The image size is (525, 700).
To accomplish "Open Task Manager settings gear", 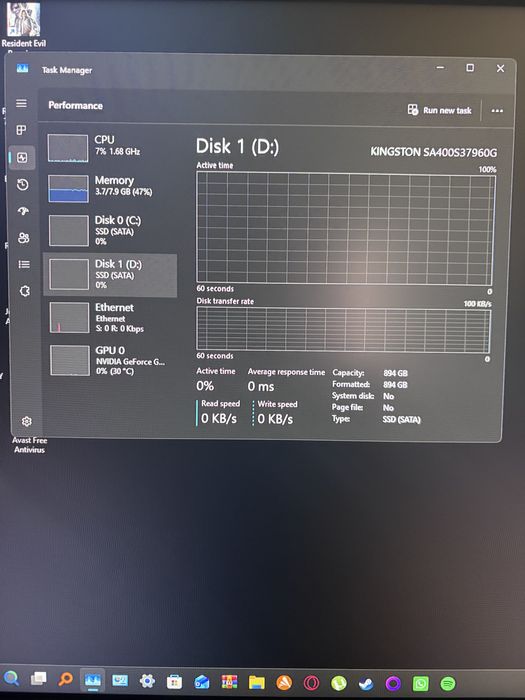I will tap(27, 421).
